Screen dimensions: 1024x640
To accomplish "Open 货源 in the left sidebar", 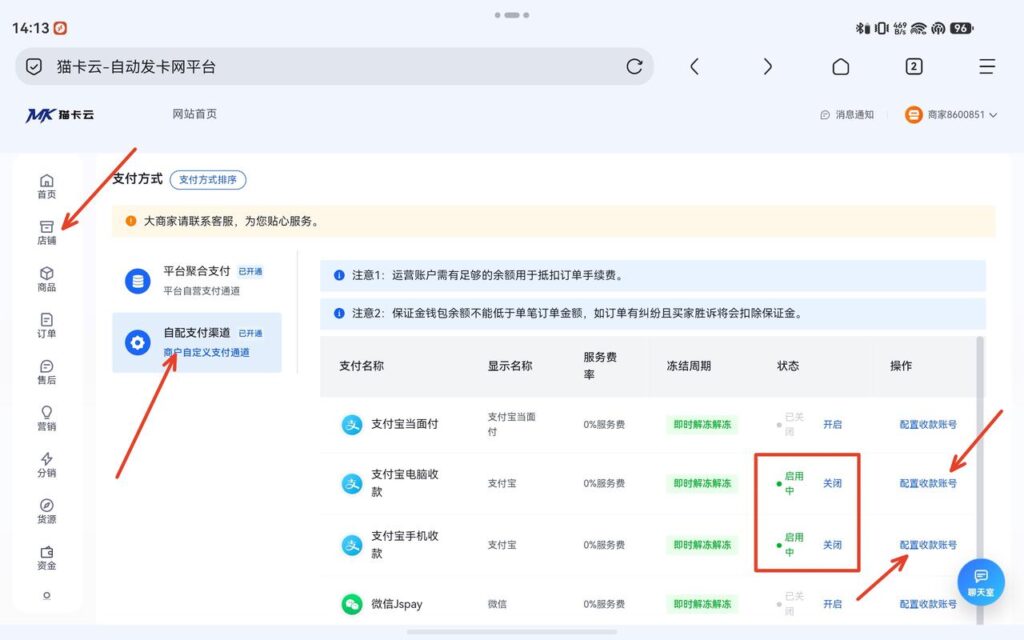I will (46, 511).
